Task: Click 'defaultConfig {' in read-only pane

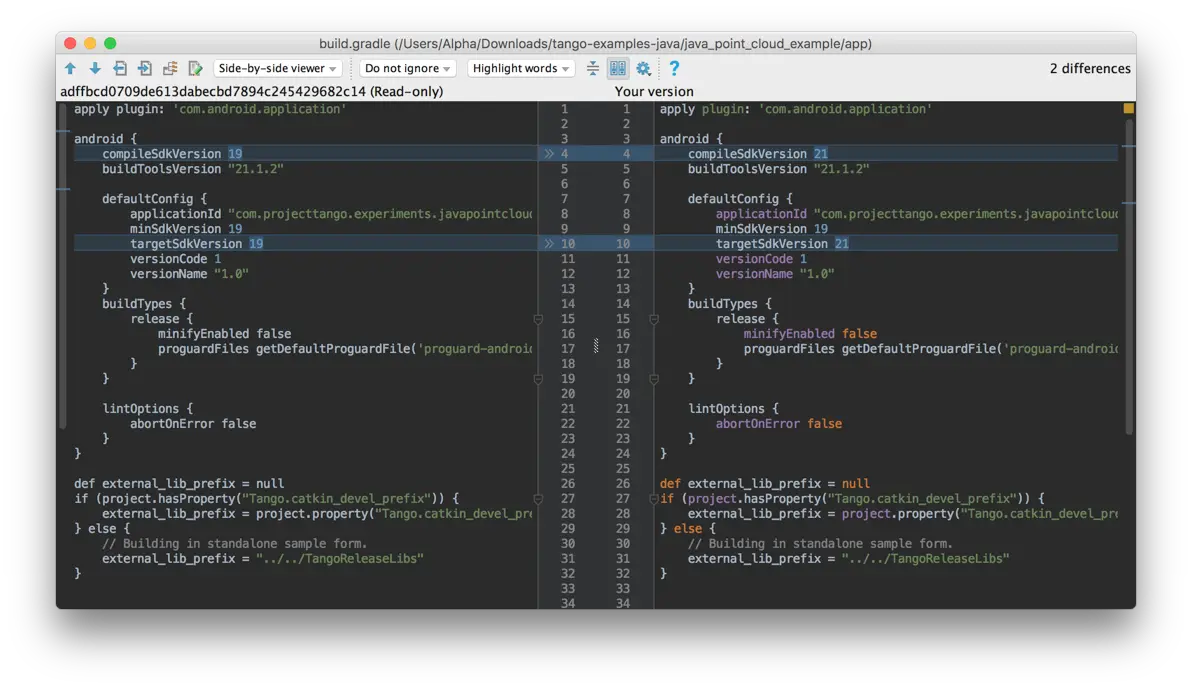Action: 154,198
